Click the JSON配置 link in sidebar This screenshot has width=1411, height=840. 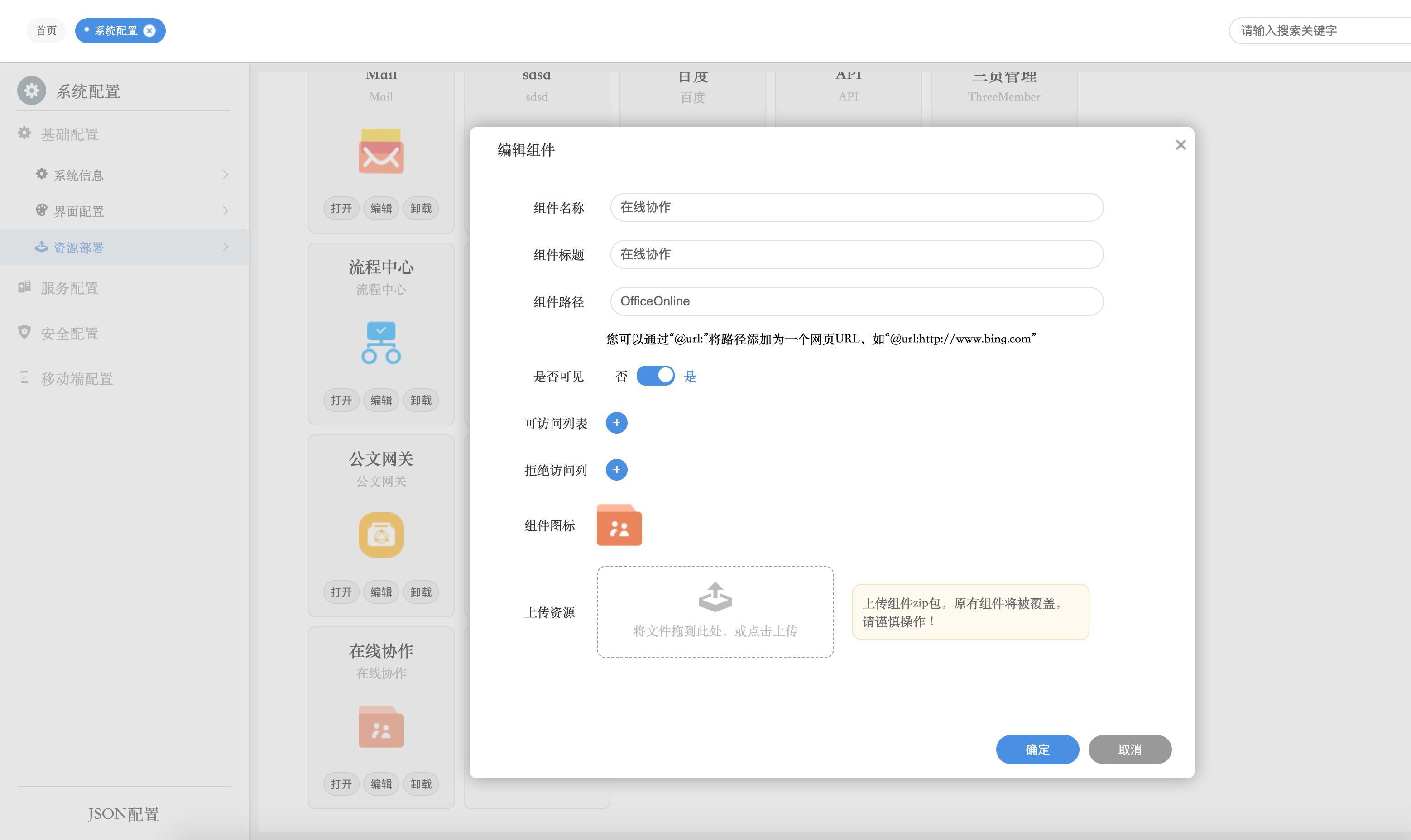point(124,814)
